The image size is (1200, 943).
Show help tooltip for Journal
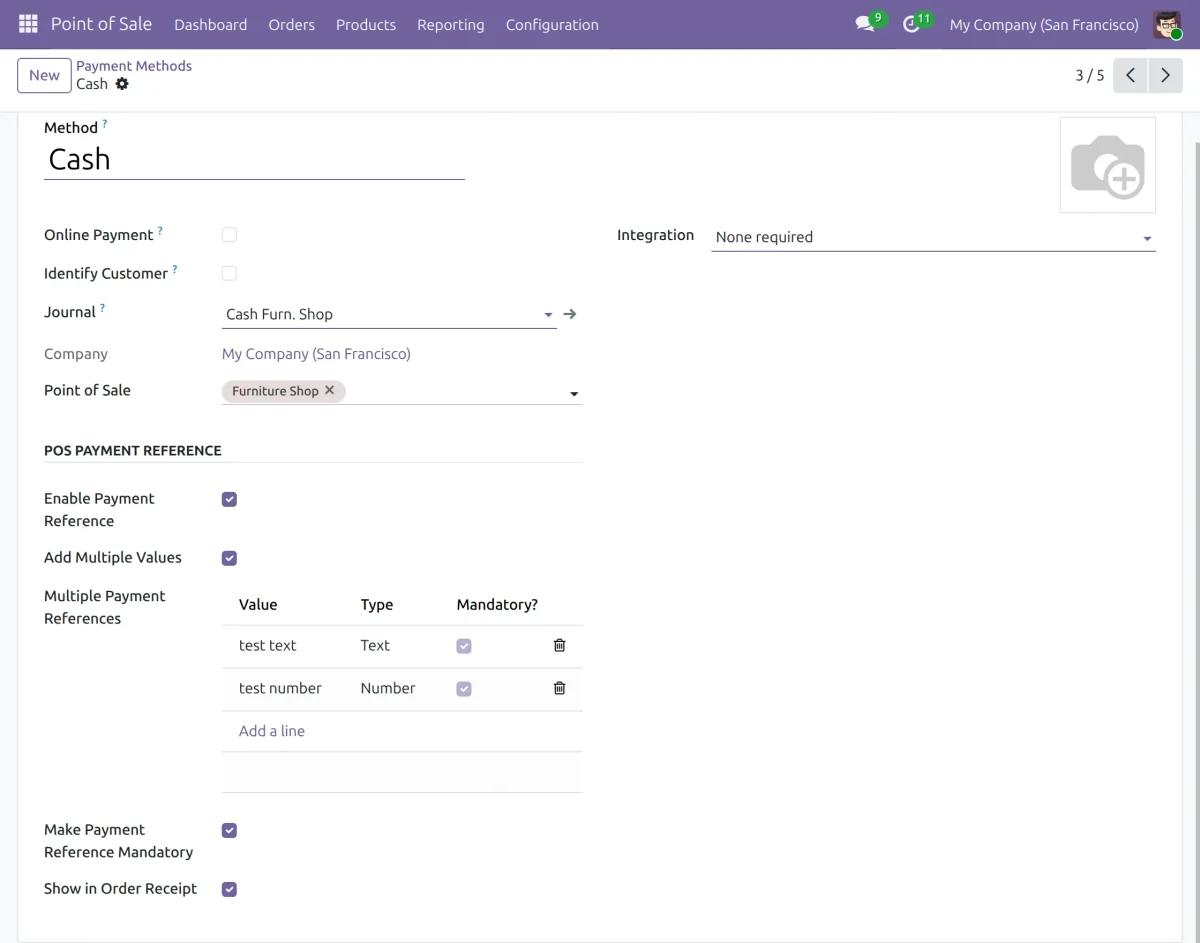click(102, 308)
